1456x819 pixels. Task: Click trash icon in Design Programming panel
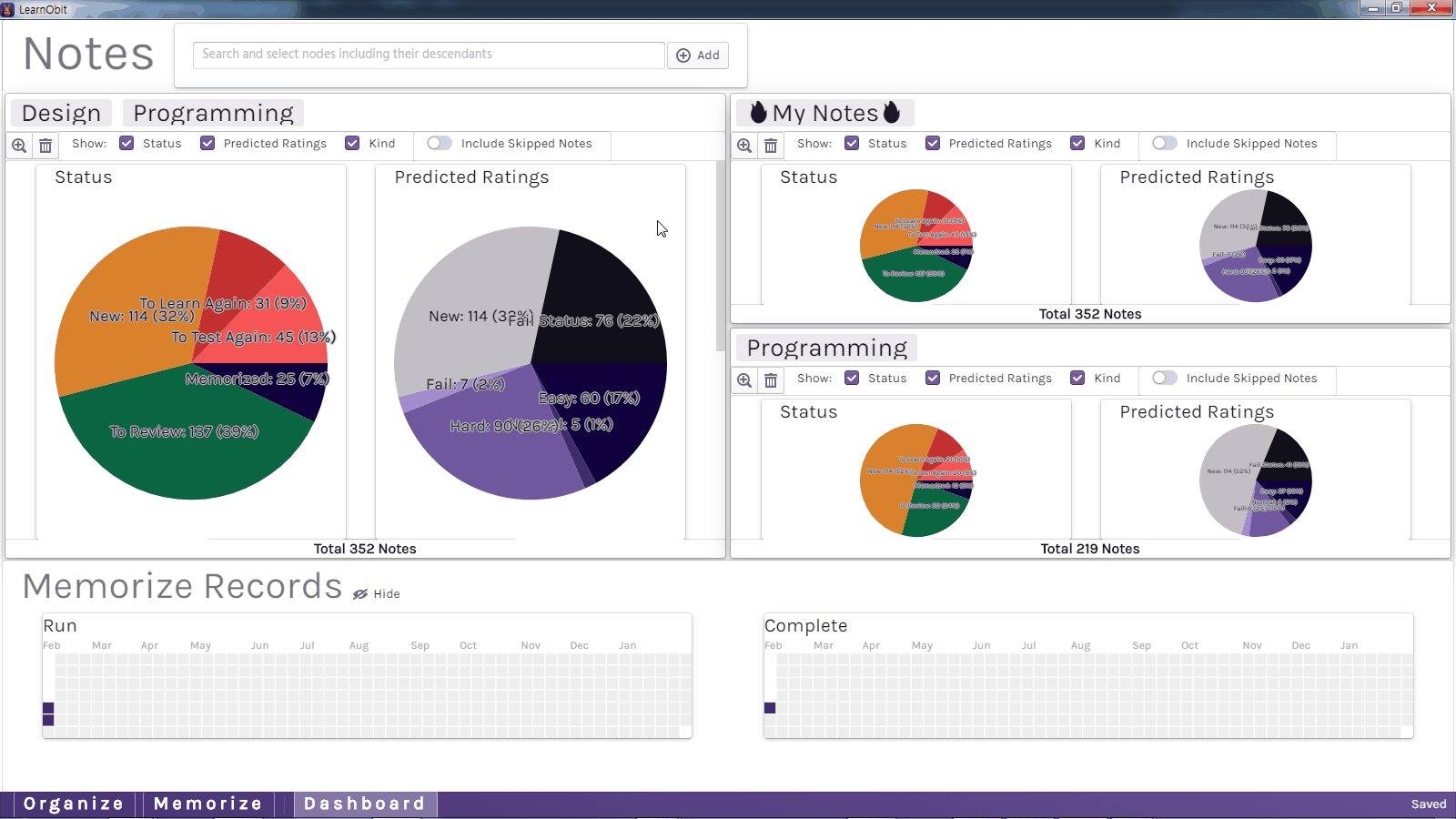[x=45, y=146]
